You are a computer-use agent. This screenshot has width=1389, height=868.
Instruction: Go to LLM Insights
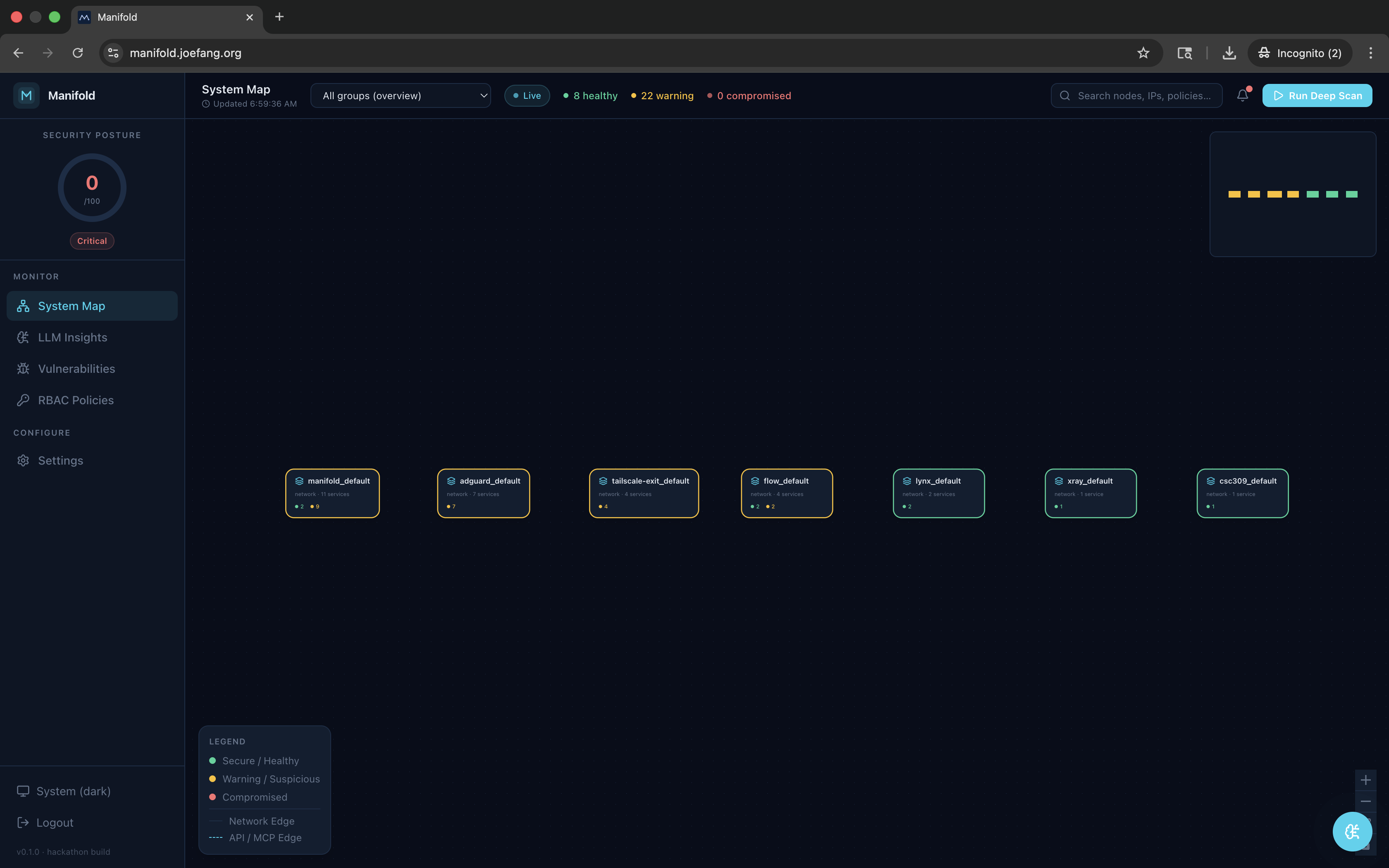click(x=72, y=338)
